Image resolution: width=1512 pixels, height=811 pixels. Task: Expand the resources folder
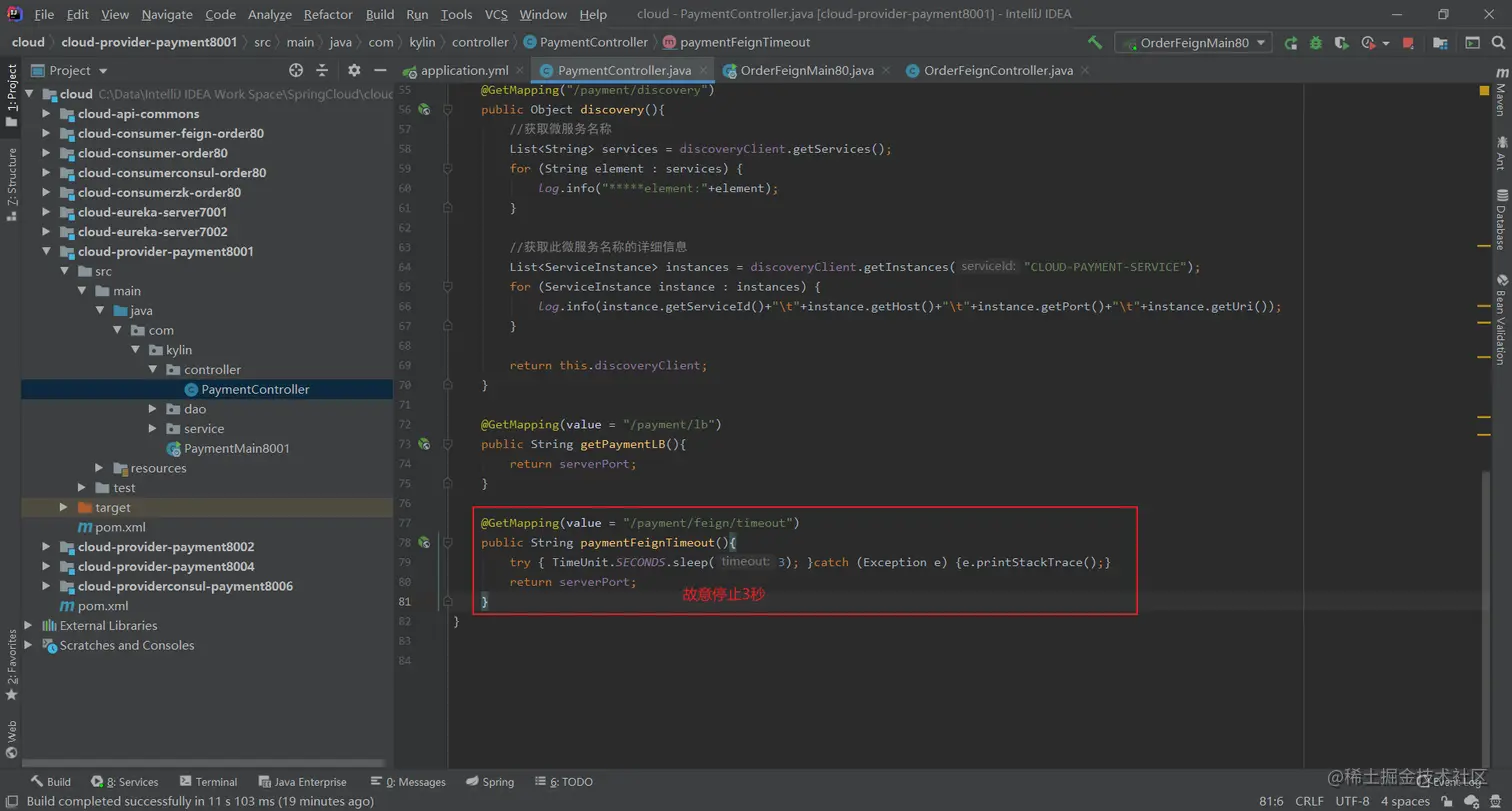coord(99,468)
